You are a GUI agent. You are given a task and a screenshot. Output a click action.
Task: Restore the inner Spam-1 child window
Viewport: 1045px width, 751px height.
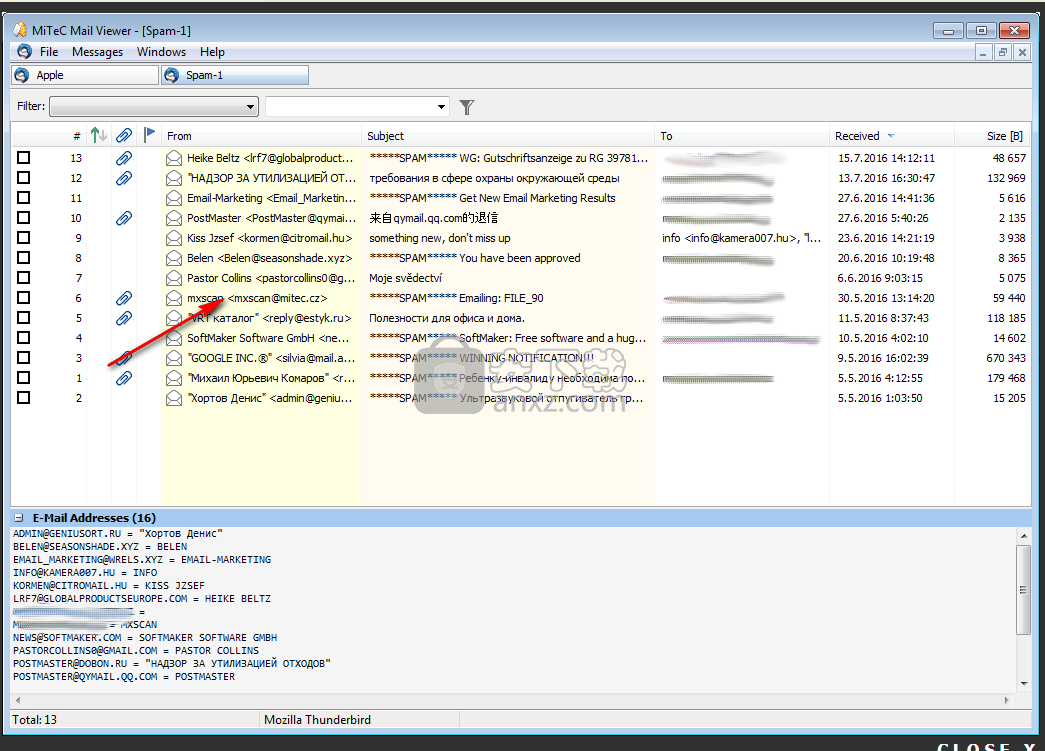click(1002, 52)
